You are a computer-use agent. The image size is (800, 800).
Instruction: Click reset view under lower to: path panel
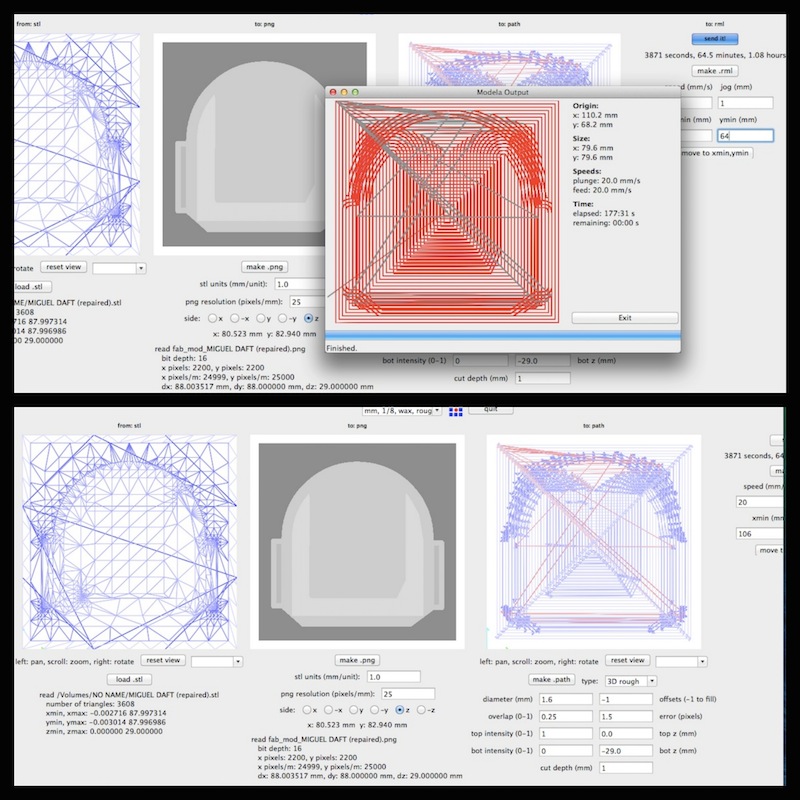point(628,660)
